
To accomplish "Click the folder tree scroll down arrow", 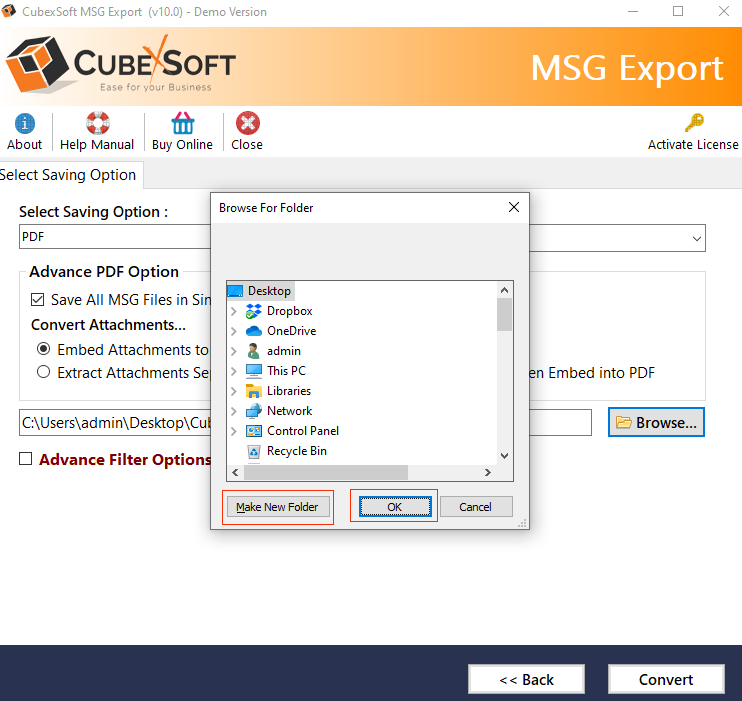I will pyautogui.click(x=504, y=456).
